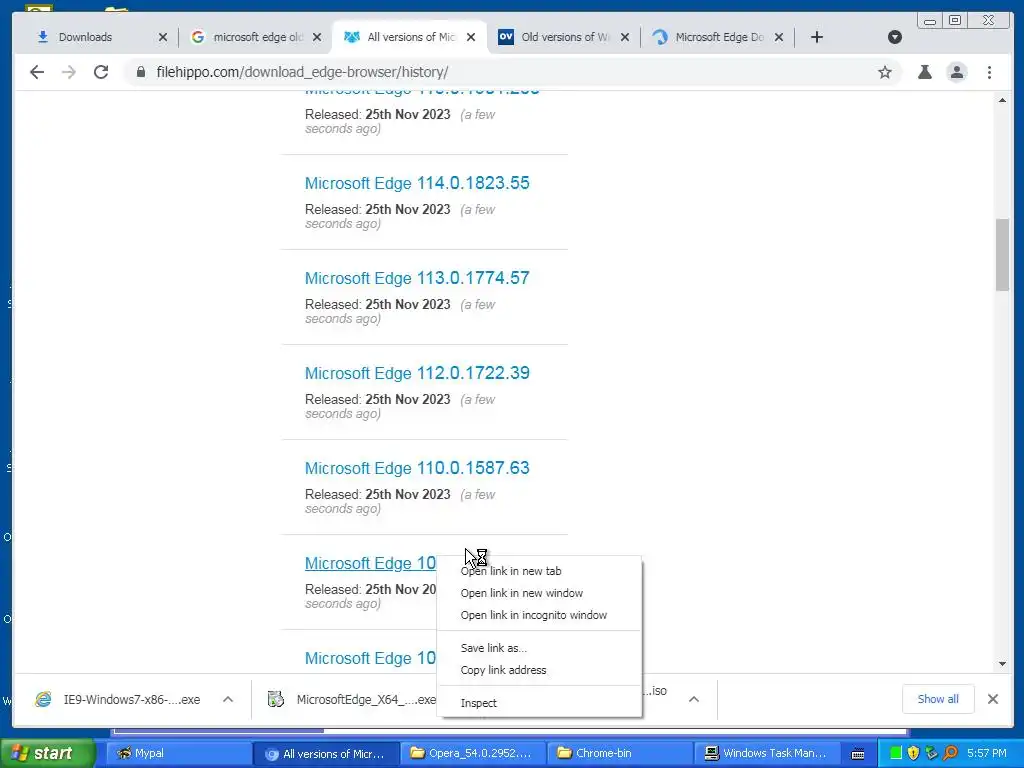Open a new tab with the plus button
This screenshot has width=1024, height=768.
816,37
